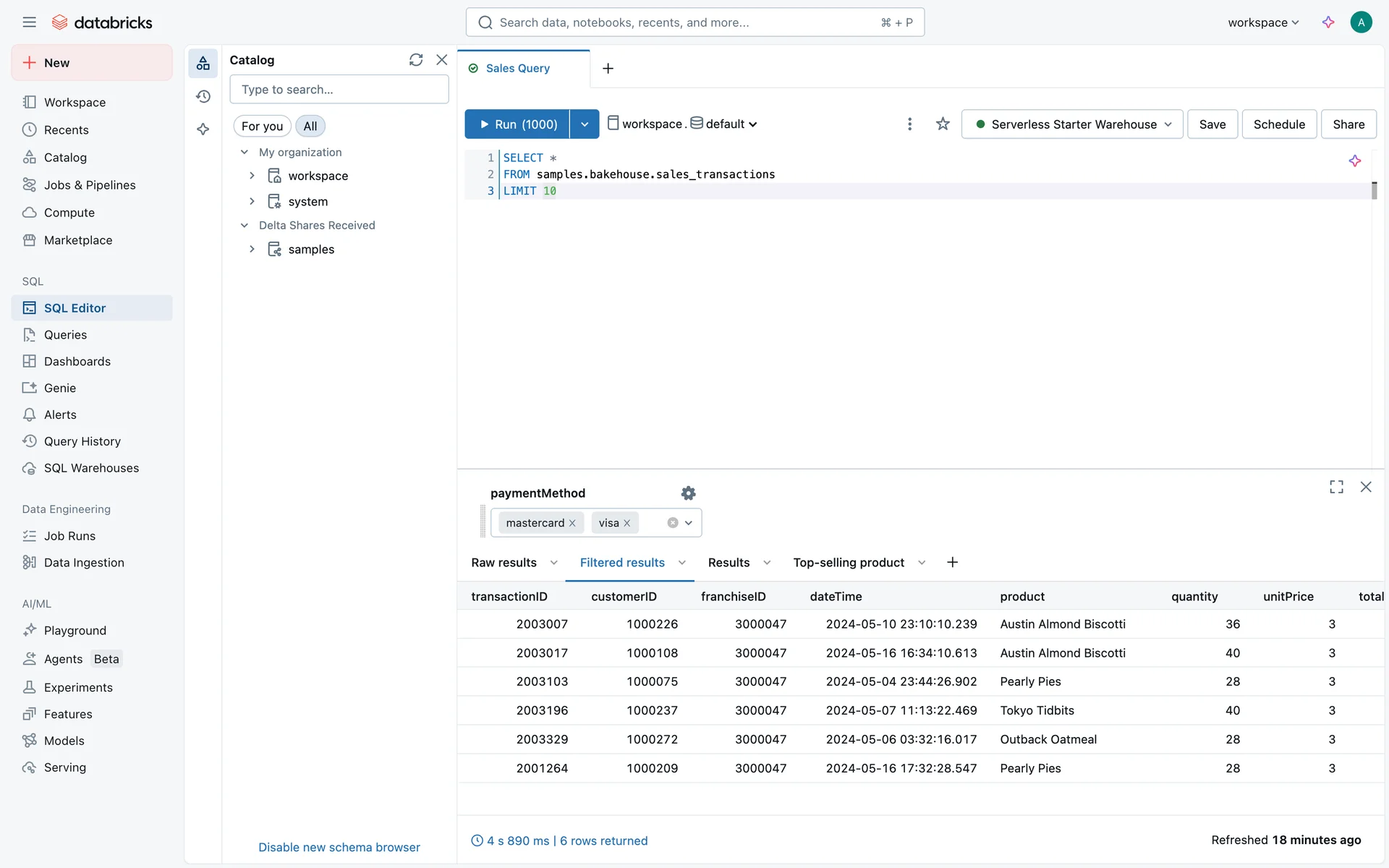Remove the mastercard filter chip
1389x868 pixels.
click(572, 523)
